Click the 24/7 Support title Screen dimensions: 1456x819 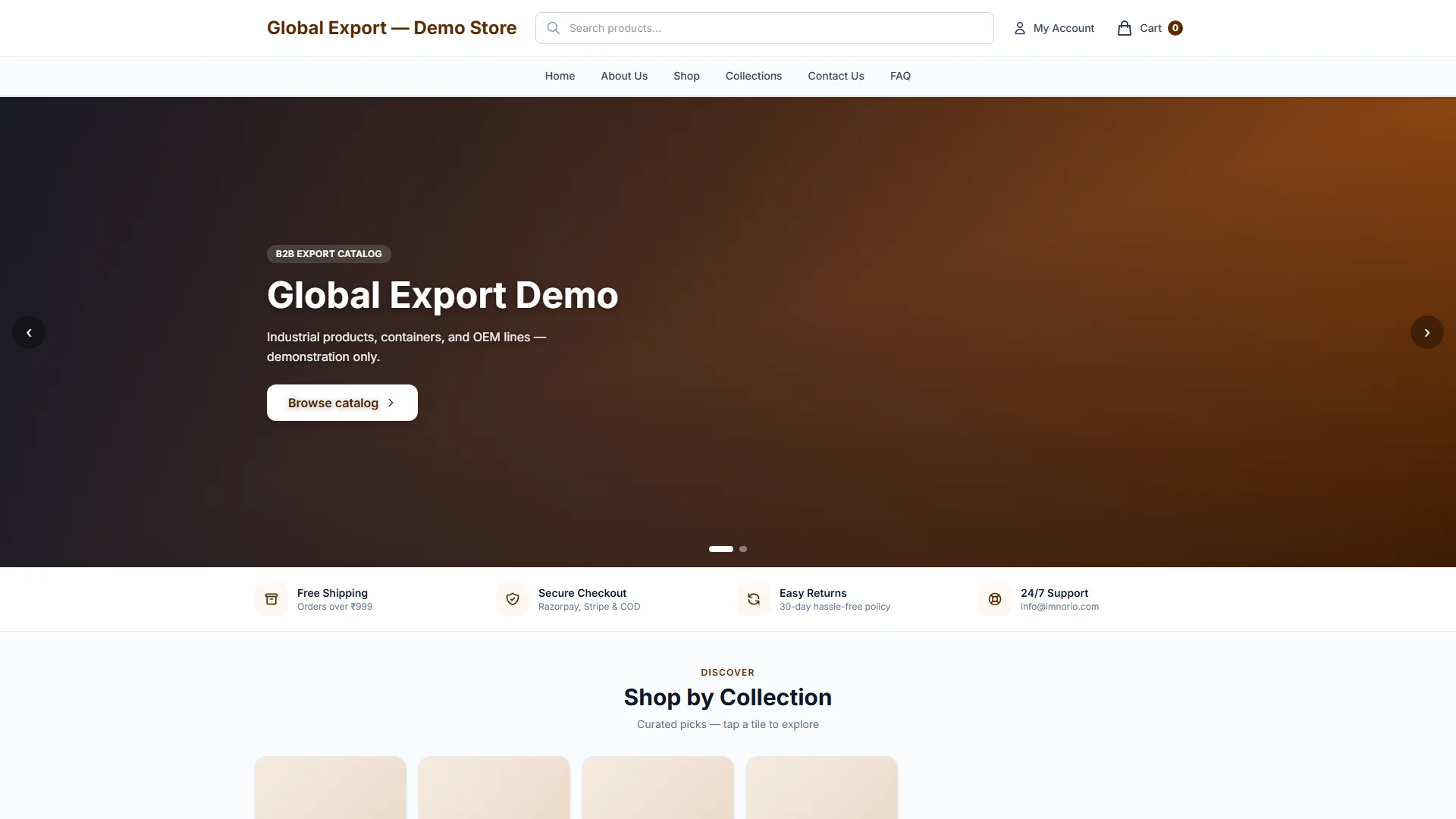click(1054, 593)
